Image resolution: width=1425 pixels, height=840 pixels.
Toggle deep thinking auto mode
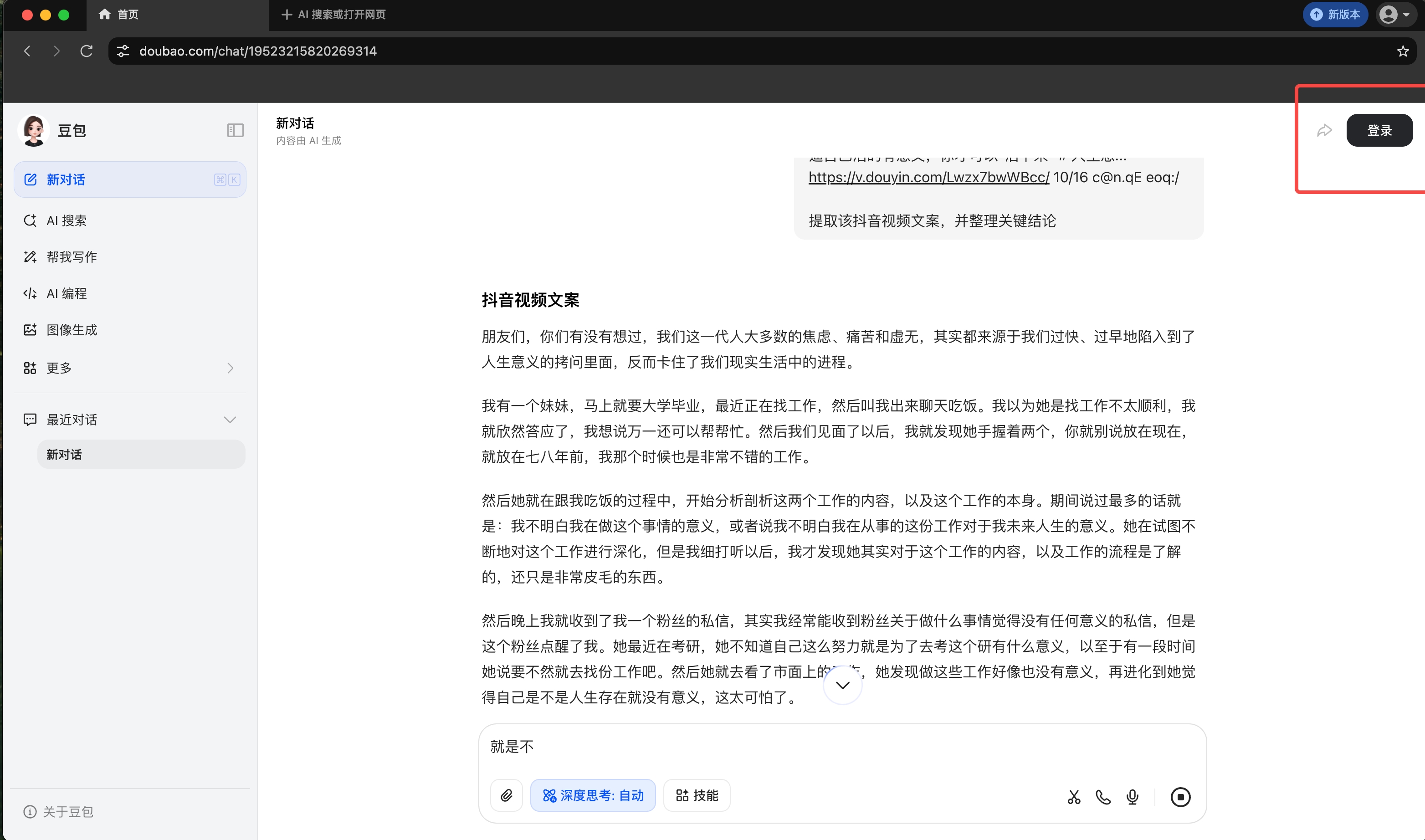tap(593, 795)
